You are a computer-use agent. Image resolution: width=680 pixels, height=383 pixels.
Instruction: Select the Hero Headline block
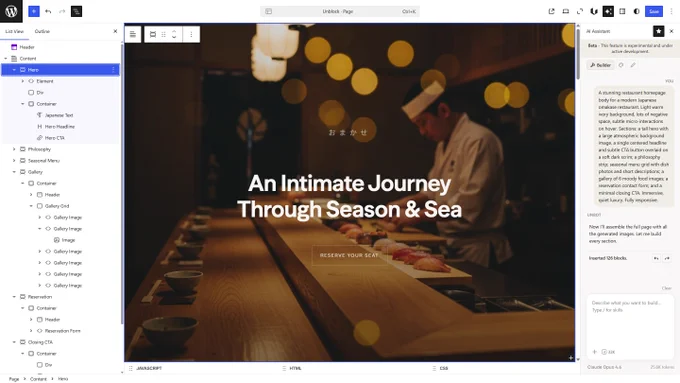click(x=60, y=126)
